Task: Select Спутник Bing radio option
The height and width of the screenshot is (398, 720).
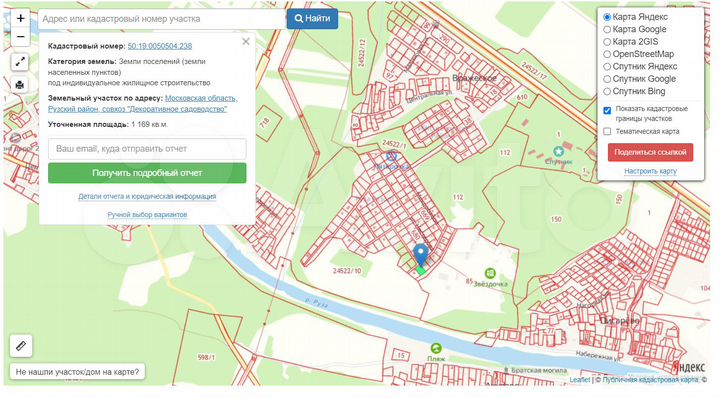Action: tap(607, 91)
